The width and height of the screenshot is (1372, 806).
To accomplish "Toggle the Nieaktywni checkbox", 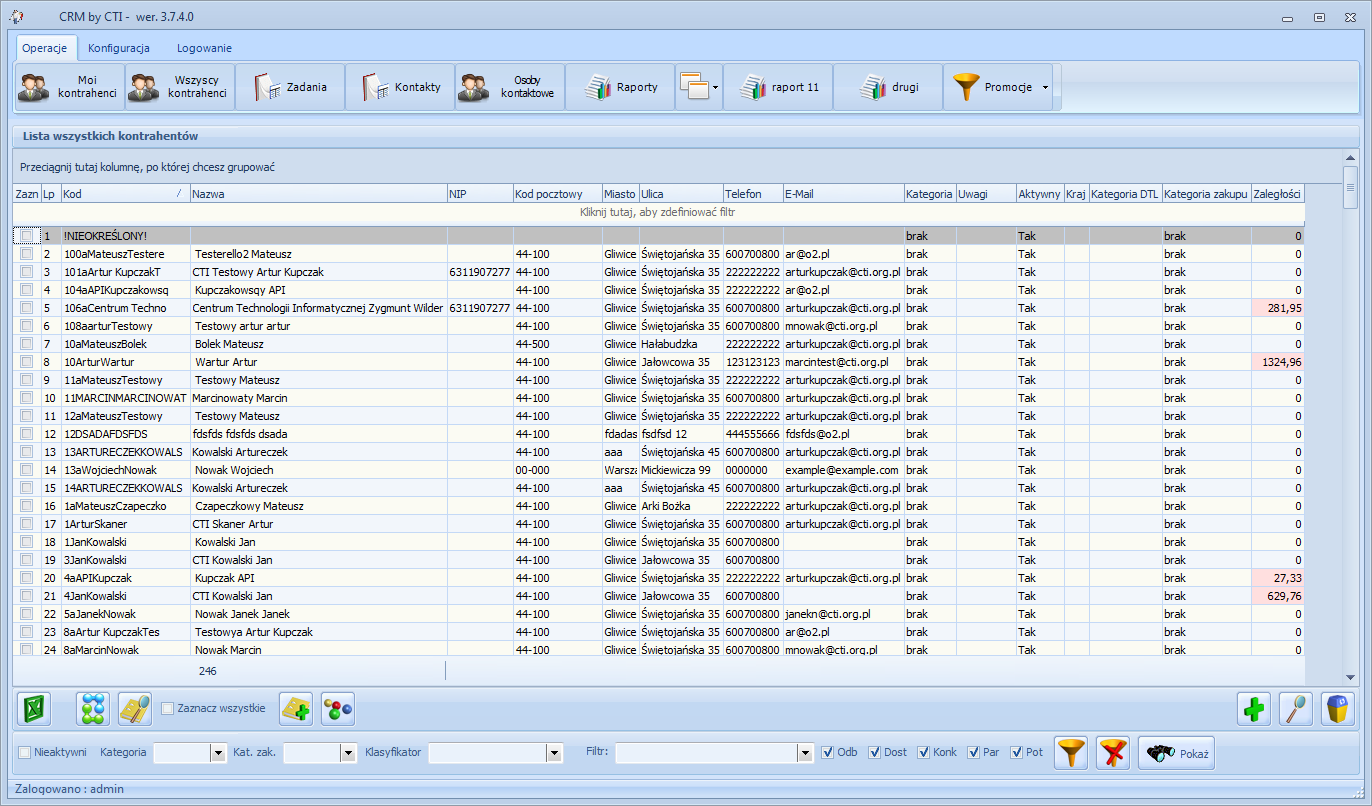I will (25, 752).
